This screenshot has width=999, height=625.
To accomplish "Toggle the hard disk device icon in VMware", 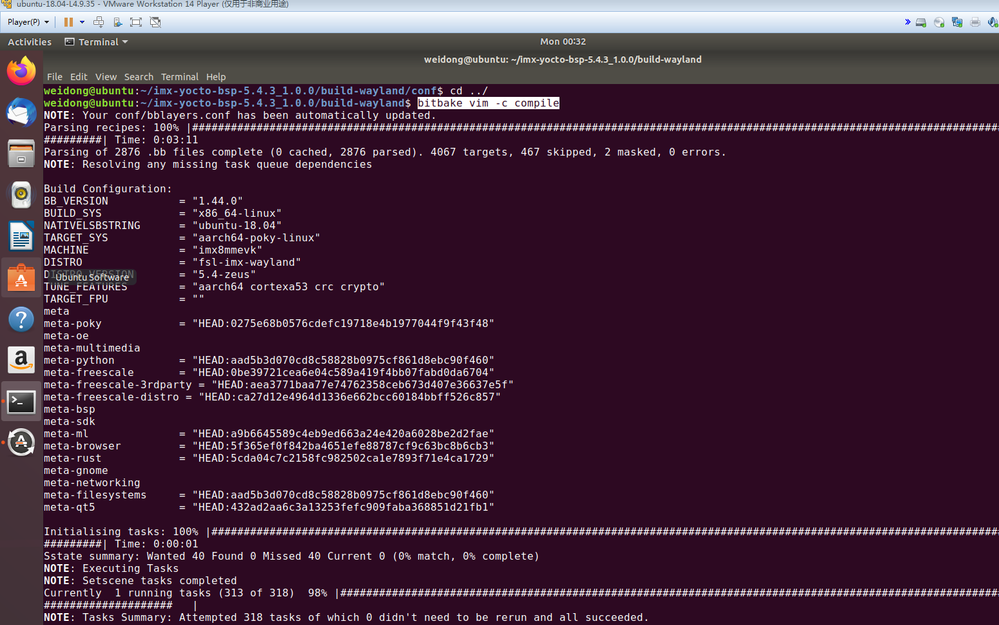I will (921, 22).
